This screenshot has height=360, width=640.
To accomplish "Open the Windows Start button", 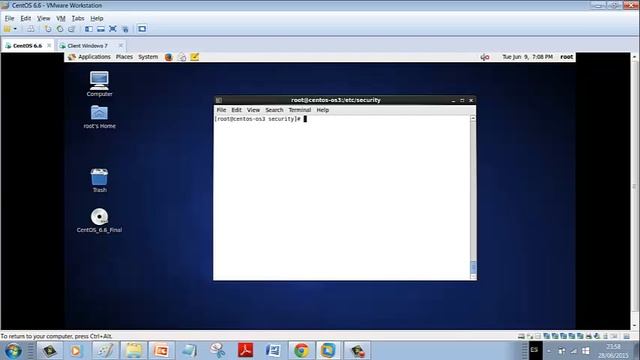I will click(x=13, y=351).
